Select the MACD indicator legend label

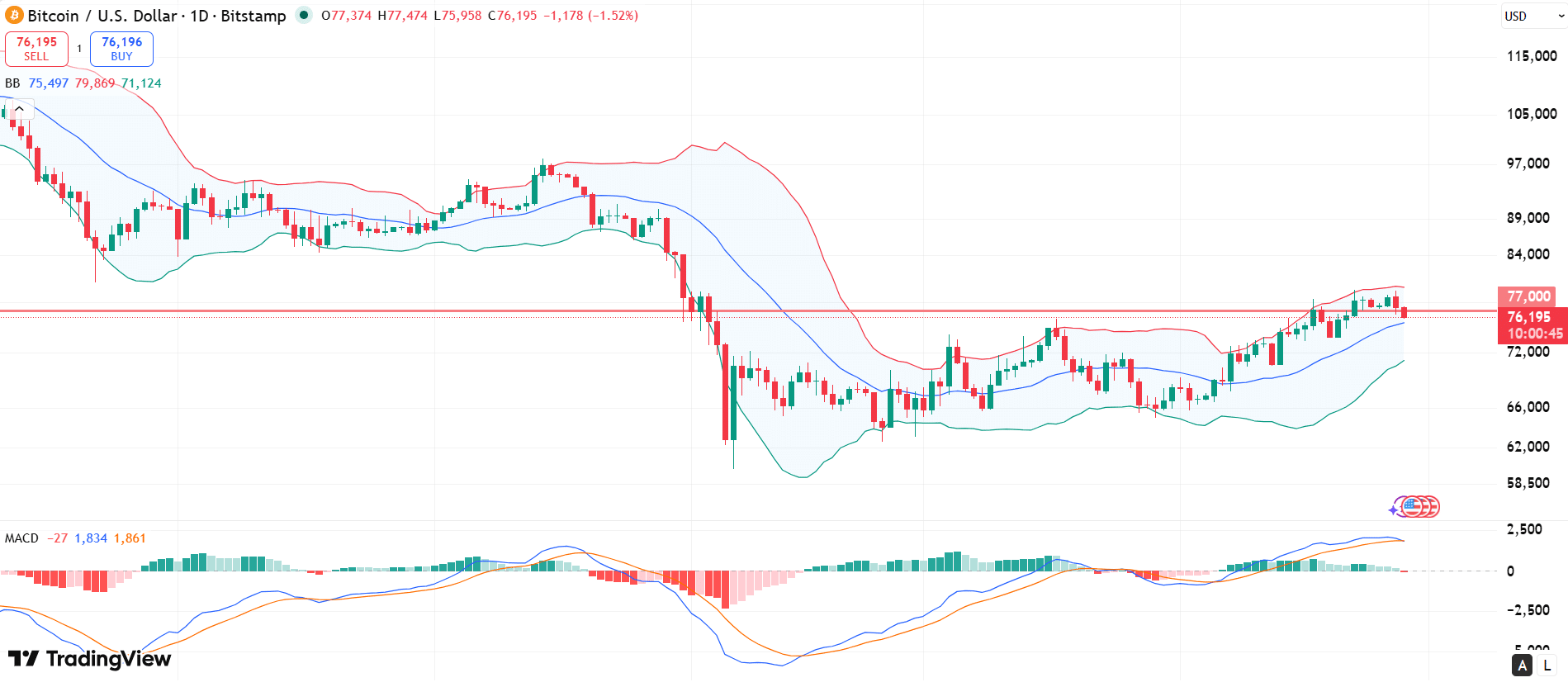[21, 538]
